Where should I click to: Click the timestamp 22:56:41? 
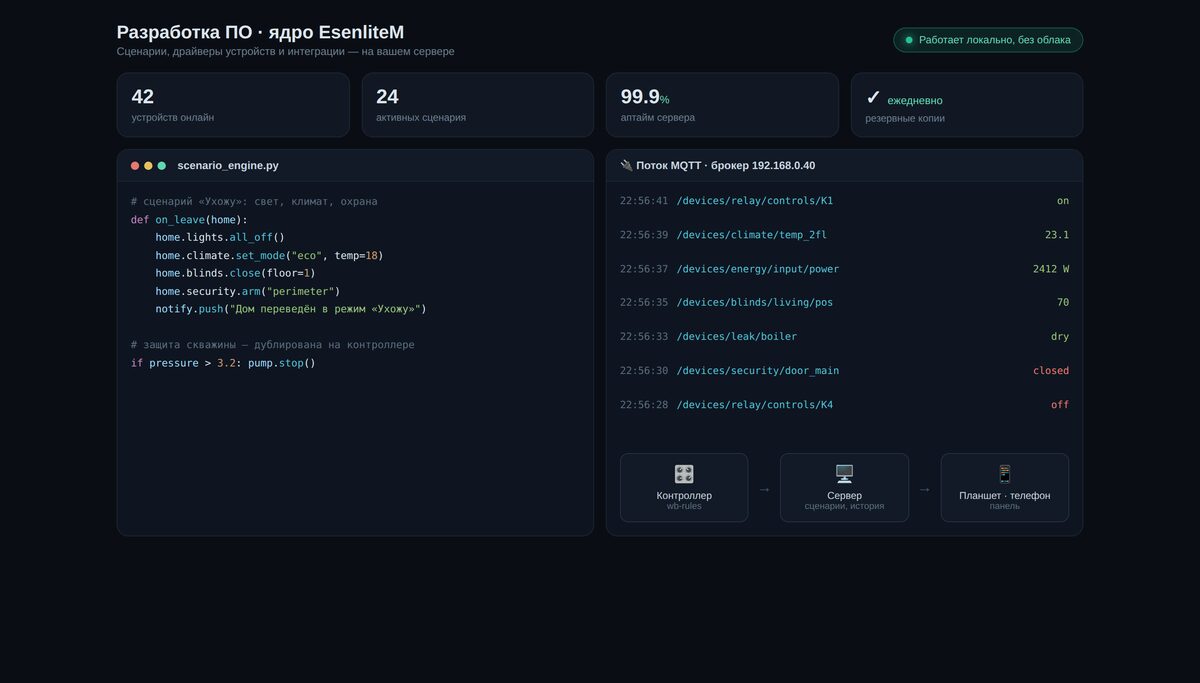[x=644, y=201]
